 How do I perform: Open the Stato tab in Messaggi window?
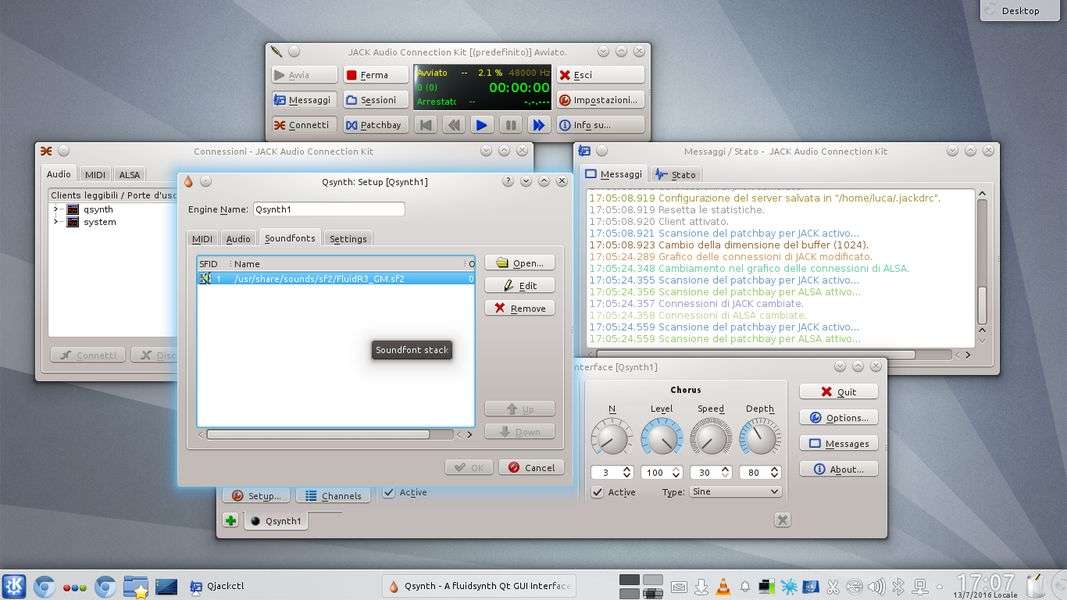675,174
